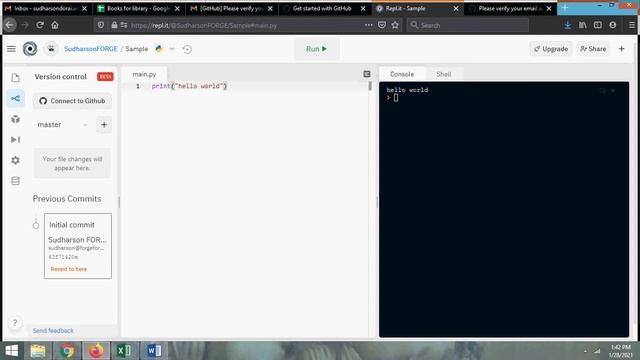Open the repl history clock icon
This screenshot has width=640, height=360.
[187, 49]
